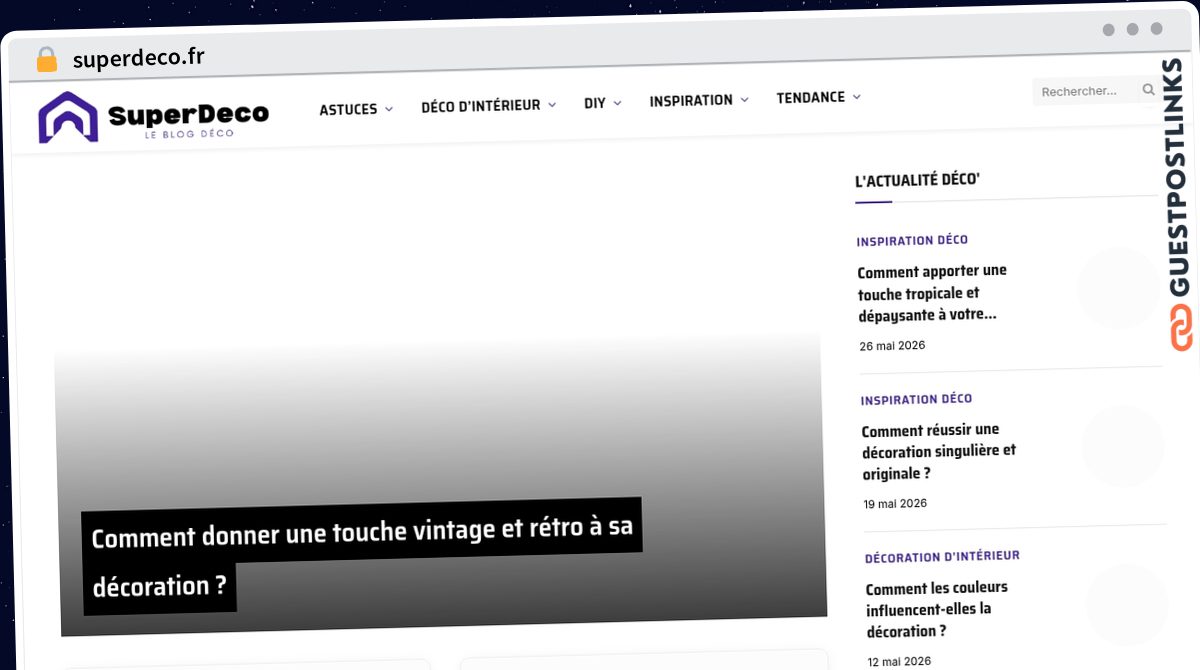Click the 19 mai 2026 date
The height and width of the screenshot is (670, 1200).
click(x=895, y=503)
